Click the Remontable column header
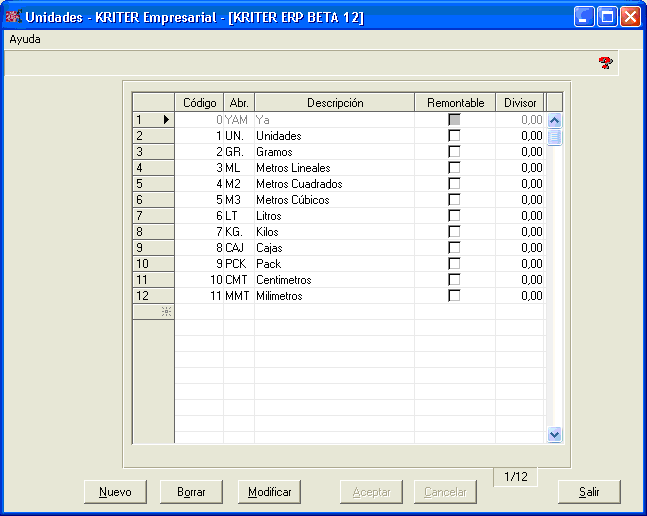 pos(455,103)
